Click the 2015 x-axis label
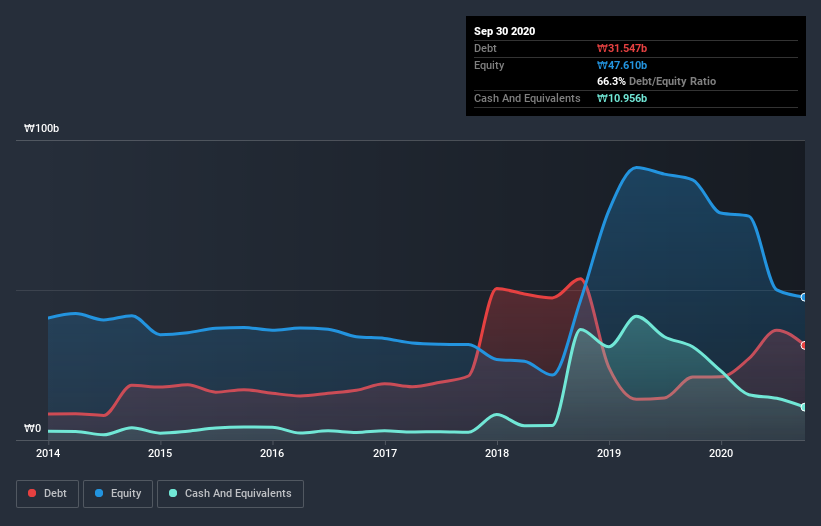Viewport: 821px width, 526px height. [160, 453]
